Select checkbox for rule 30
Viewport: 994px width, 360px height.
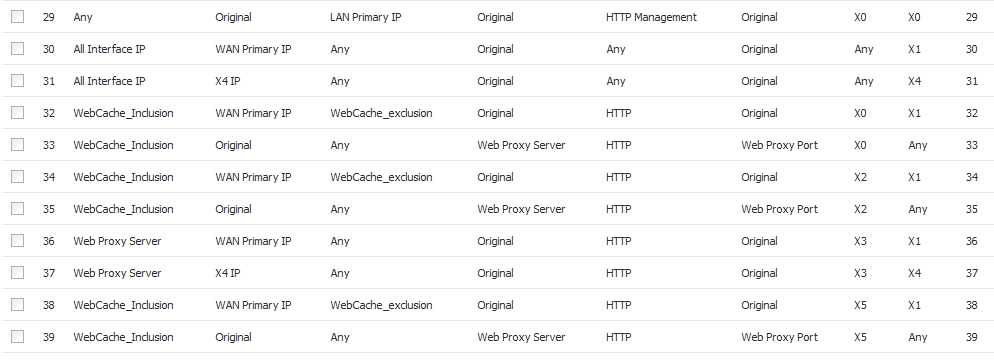18,48
